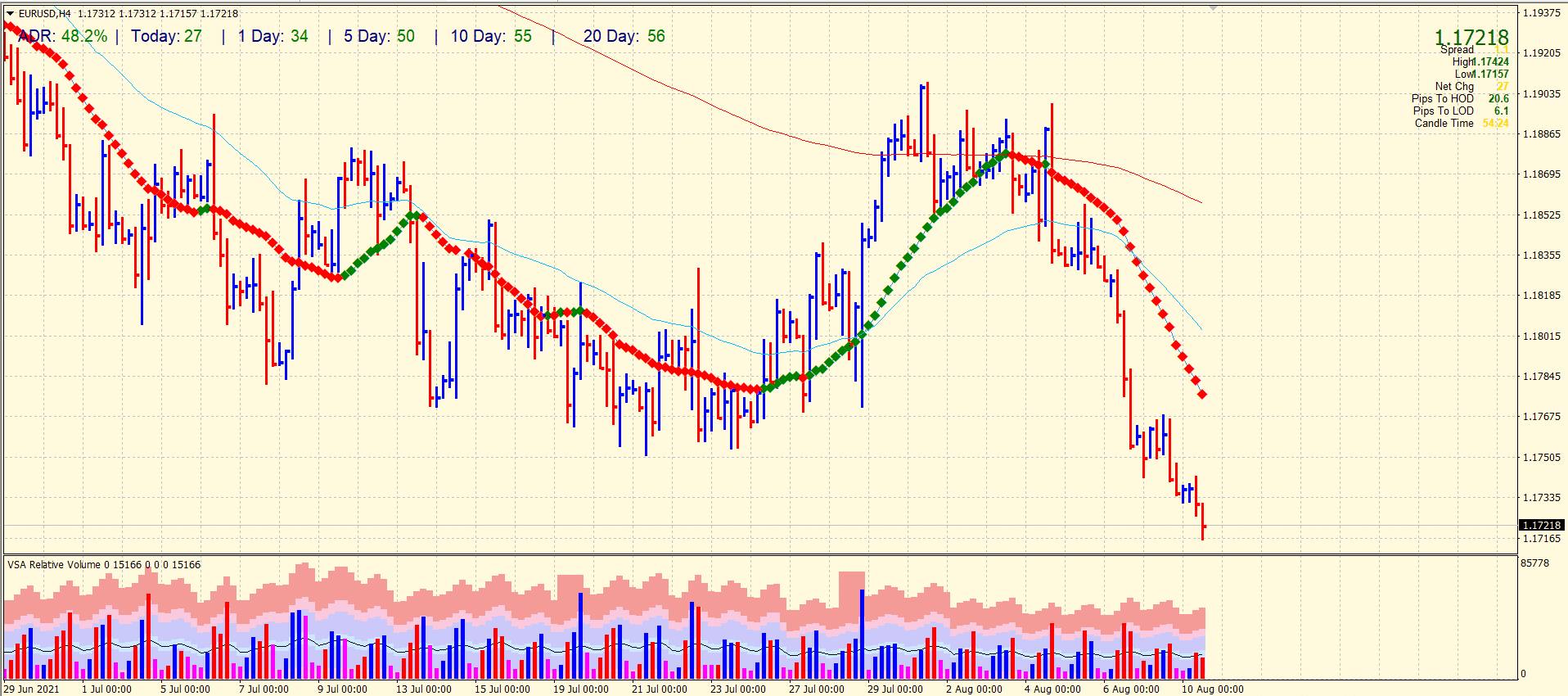Click the 20 Day: 56 range label
Image resolution: width=1568 pixels, height=696 pixels.
624,36
